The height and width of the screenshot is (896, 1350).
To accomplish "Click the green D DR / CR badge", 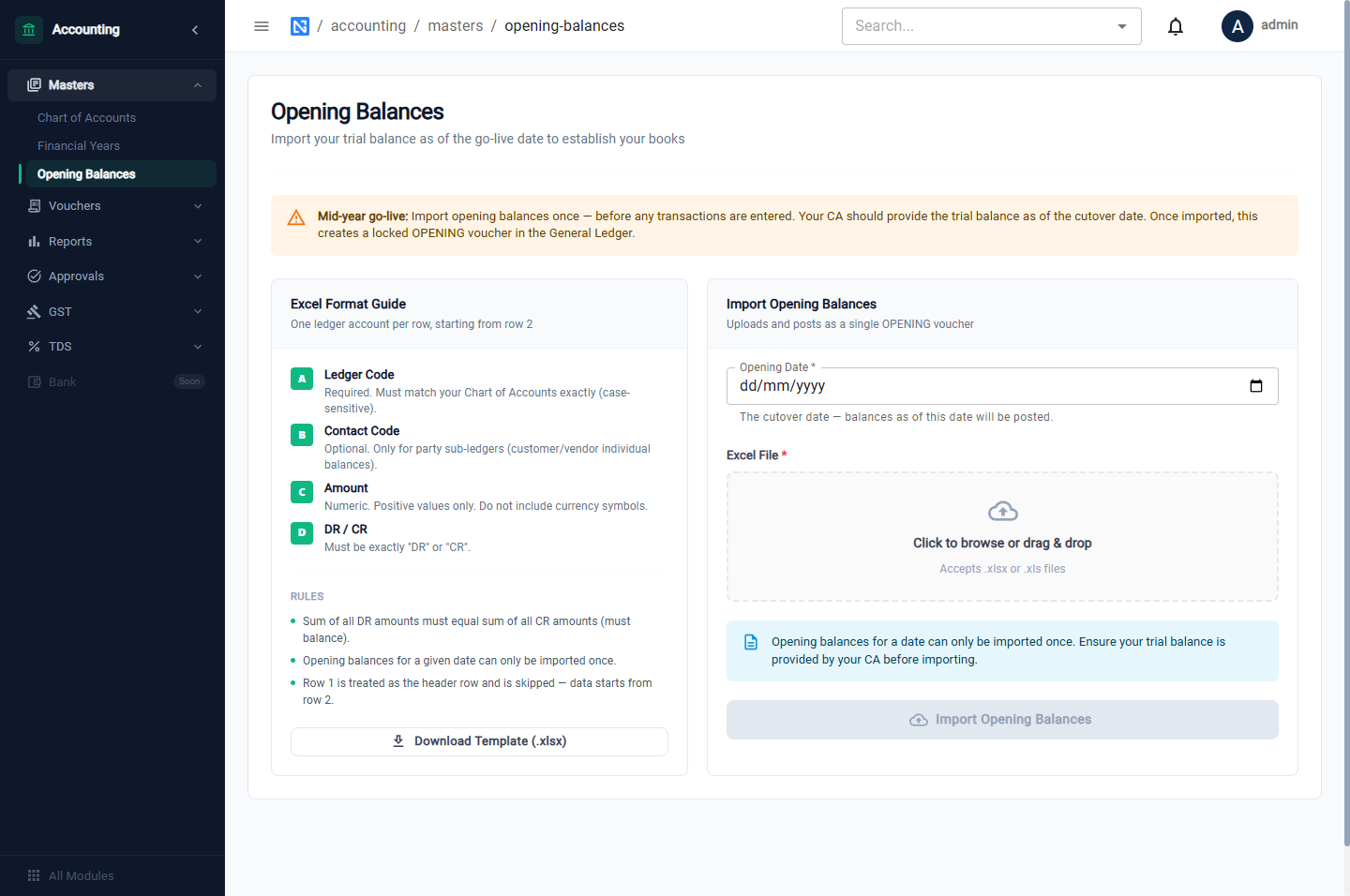I will [302, 533].
